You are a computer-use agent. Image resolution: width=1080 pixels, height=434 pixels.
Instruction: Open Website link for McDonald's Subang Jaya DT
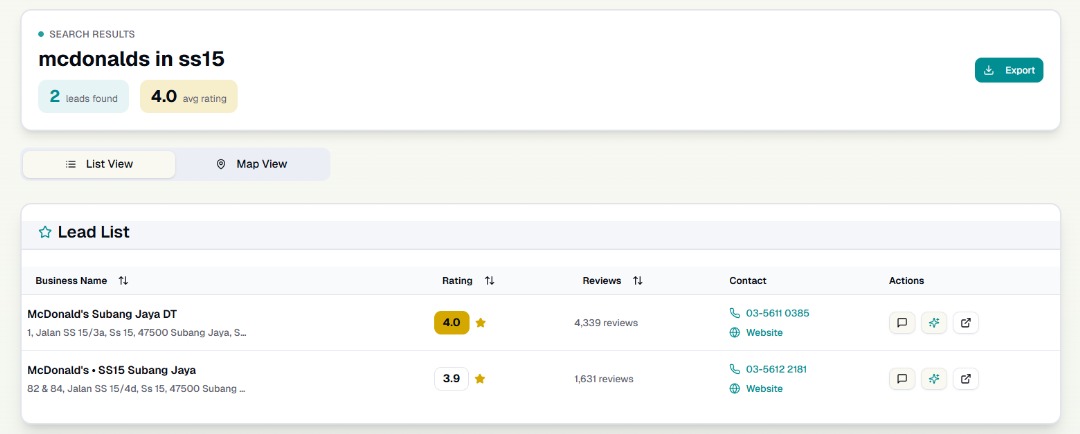764,333
